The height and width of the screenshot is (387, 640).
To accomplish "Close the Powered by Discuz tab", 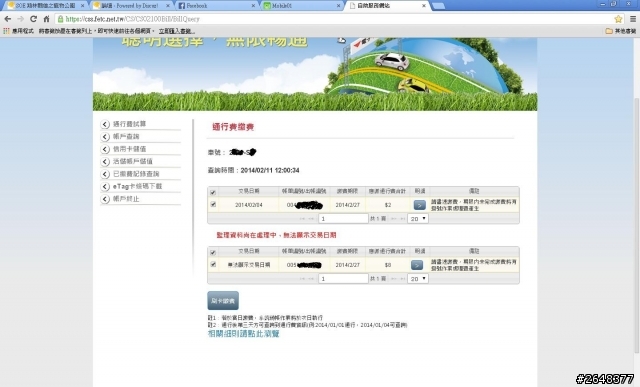I will (x=168, y=6).
